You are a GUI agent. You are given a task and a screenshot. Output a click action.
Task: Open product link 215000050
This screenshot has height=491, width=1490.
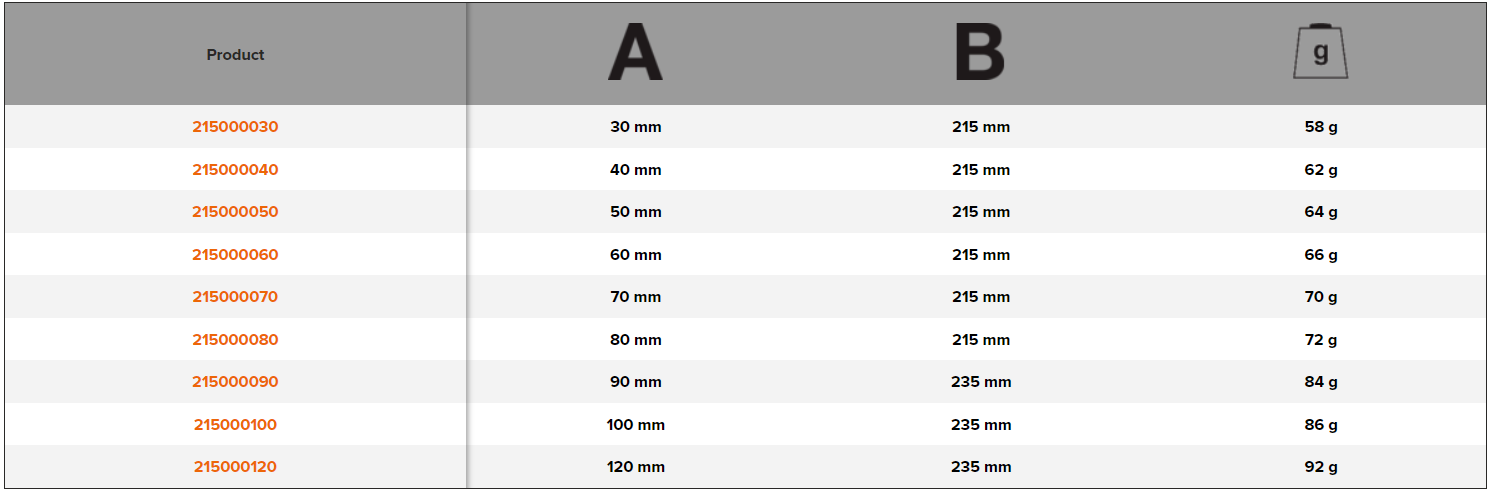coord(235,212)
